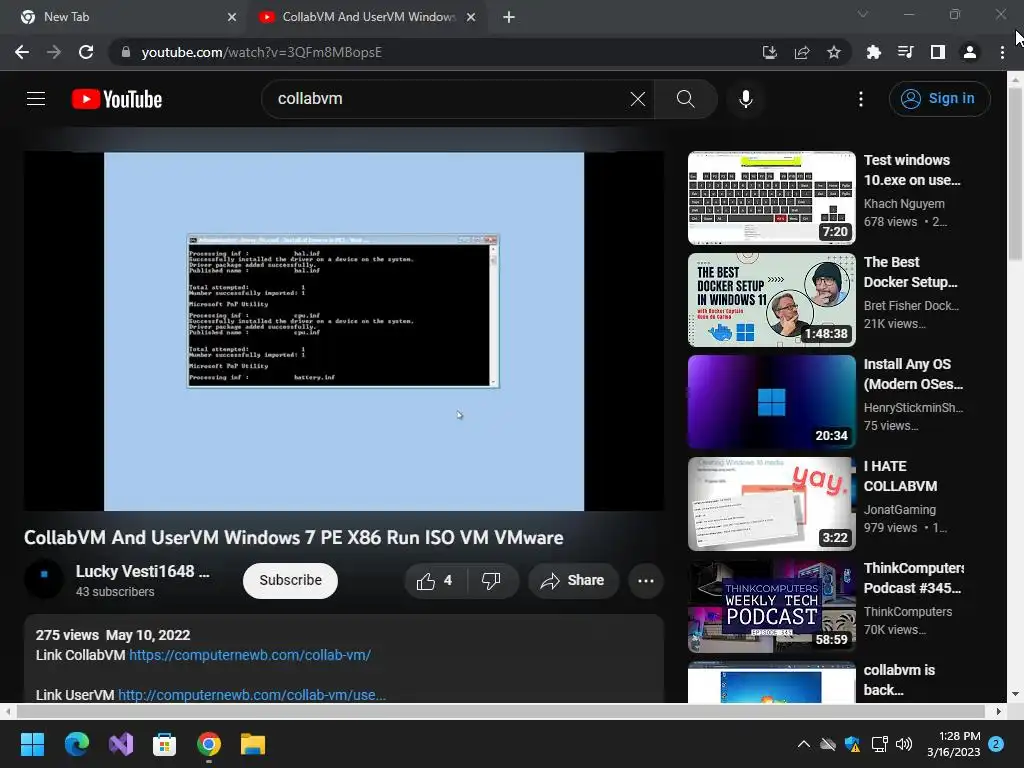
Task: Open 'Test windows 10.exe' video thumbnail
Action: pyautogui.click(x=771, y=198)
